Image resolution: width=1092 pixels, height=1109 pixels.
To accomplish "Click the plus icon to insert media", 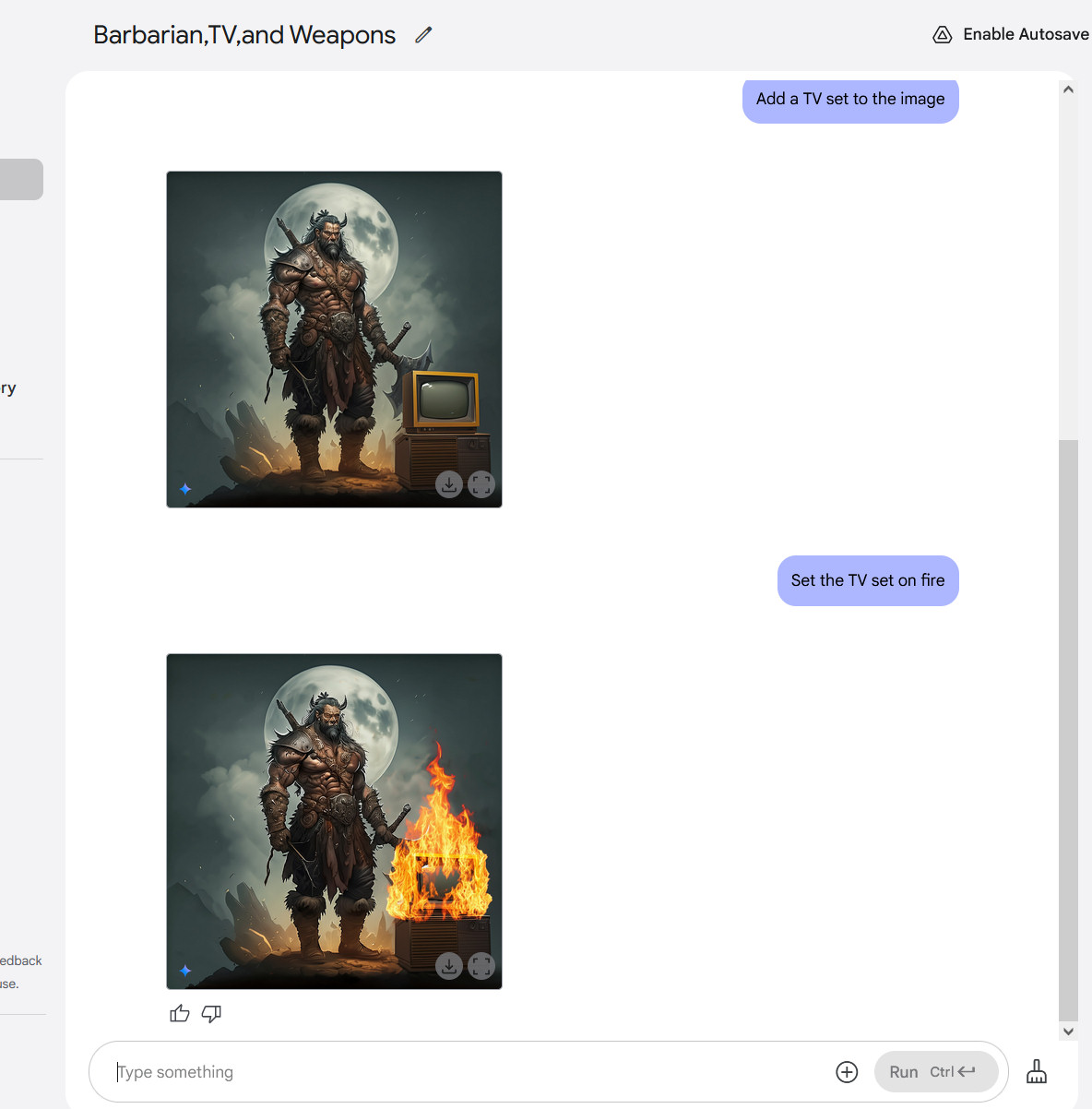I will [x=847, y=1071].
